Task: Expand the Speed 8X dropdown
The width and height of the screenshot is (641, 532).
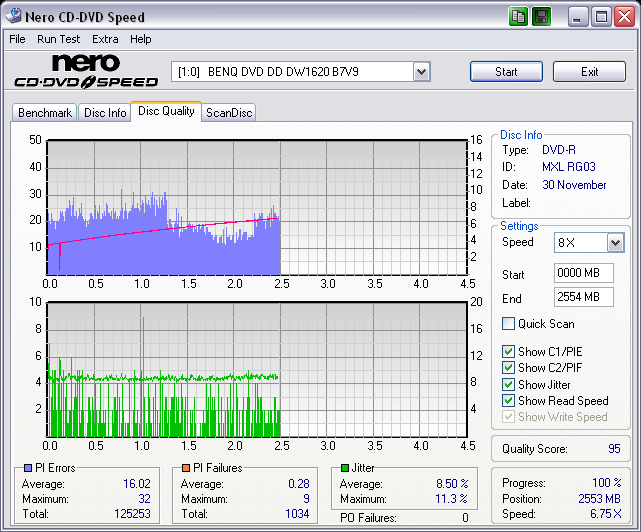Action: coord(614,243)
